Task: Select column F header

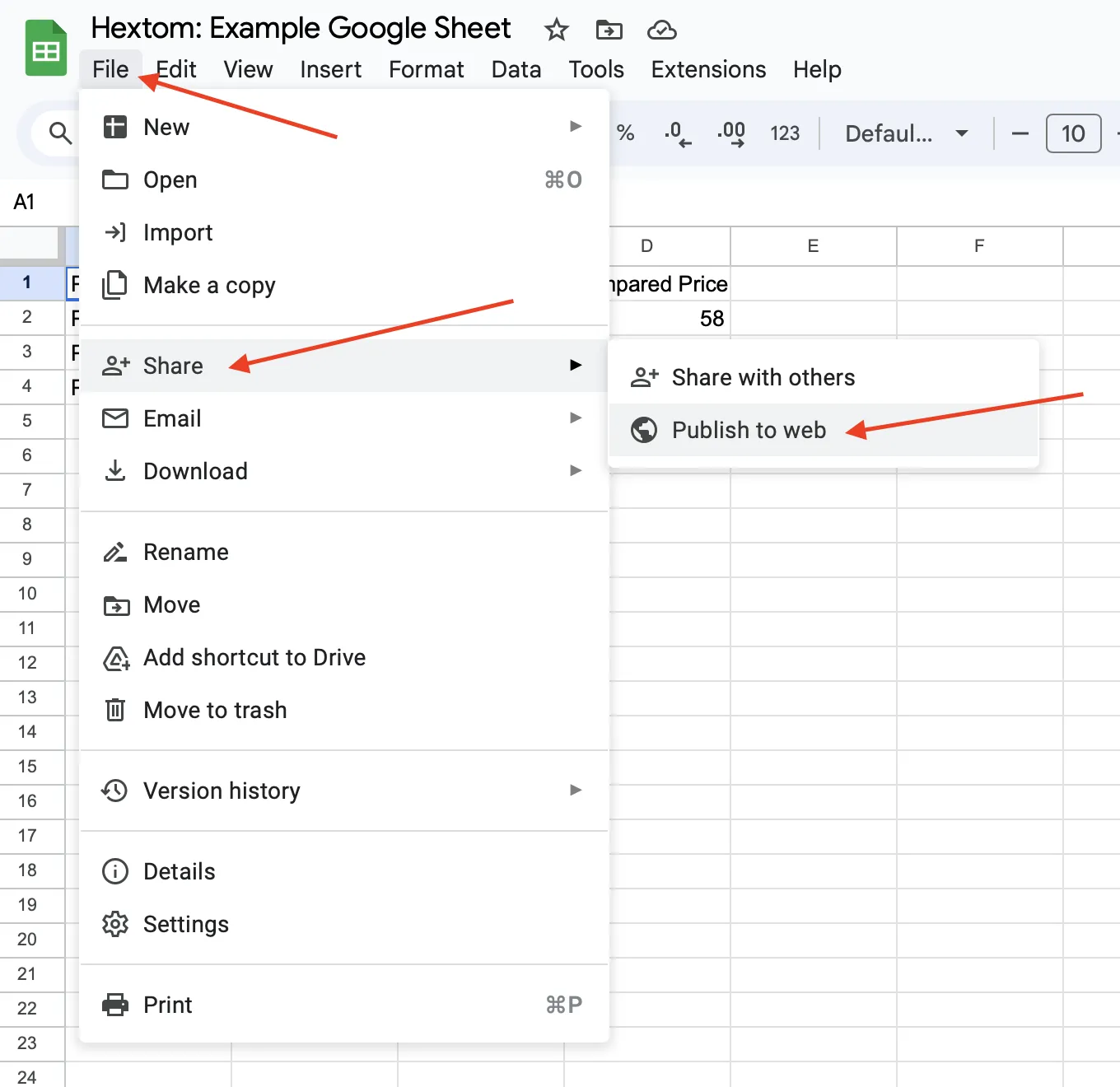Action: tap(979, 246)
